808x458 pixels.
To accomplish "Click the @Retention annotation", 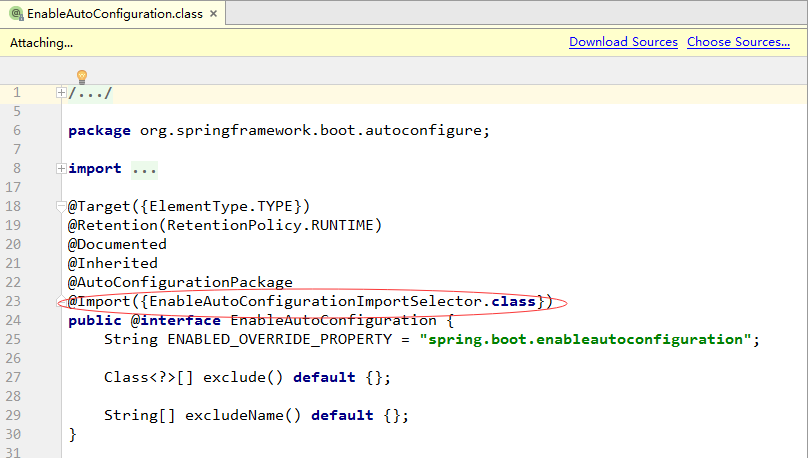I will point(112,226).
